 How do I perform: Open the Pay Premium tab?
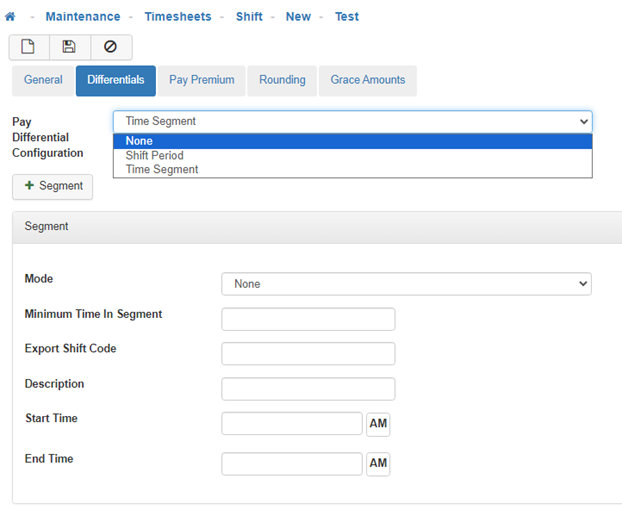click(201, 80)
